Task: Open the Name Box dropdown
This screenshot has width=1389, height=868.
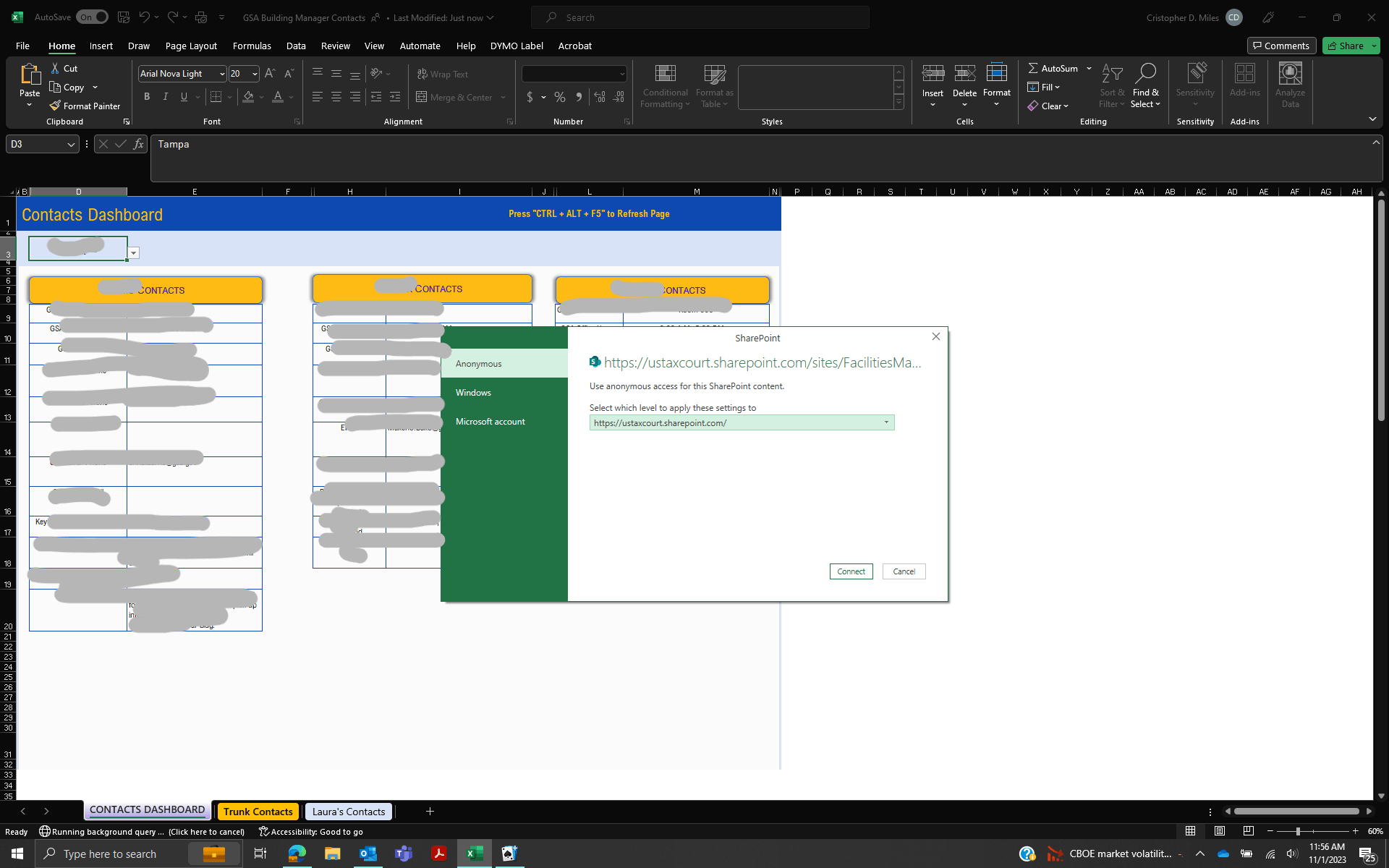Action: pyautogui.click(x=71, y=144)
